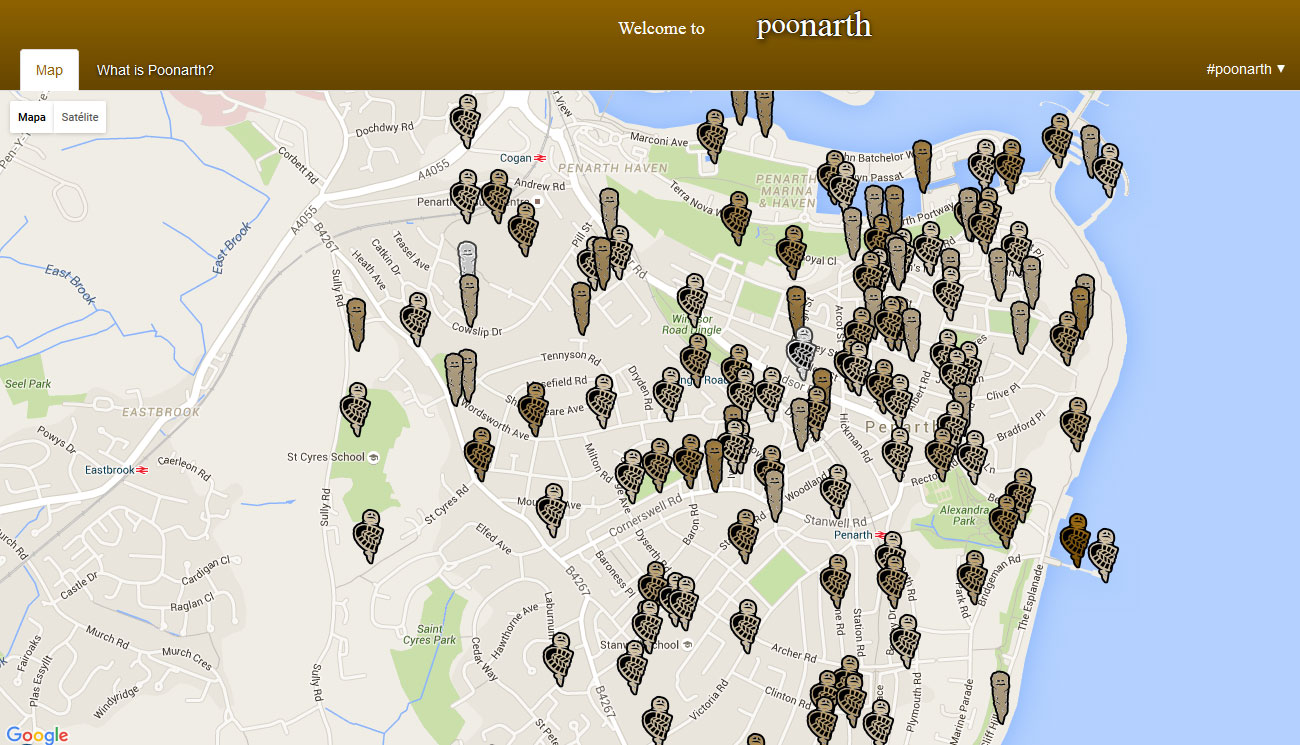
Task: Click the Penarth railway station label
Action: tap(860, 535)
